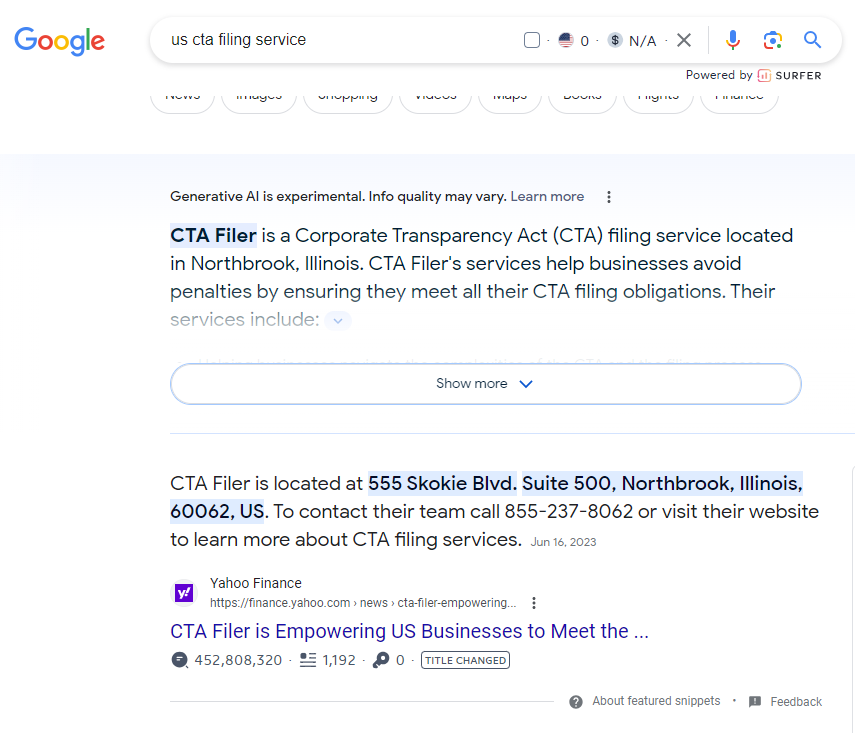Select the Yahoo Finance favicon
The height and width of the screenshot is (733, 855).
184,593
